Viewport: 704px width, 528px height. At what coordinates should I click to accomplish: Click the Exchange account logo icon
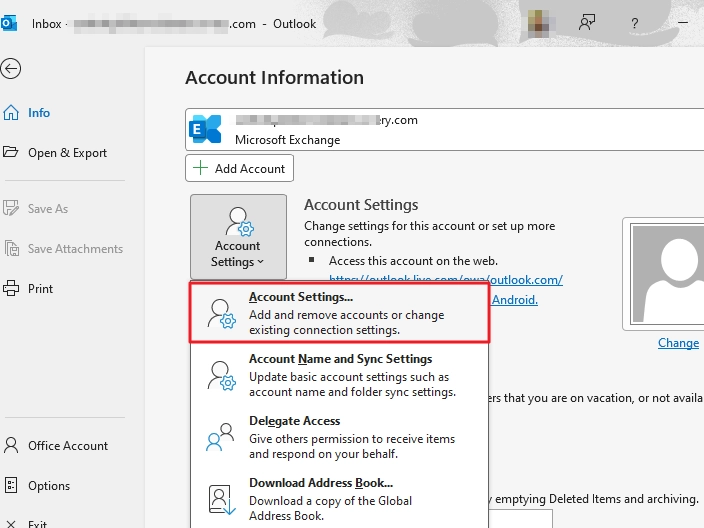pyautogui.click(x=205, y=129)
